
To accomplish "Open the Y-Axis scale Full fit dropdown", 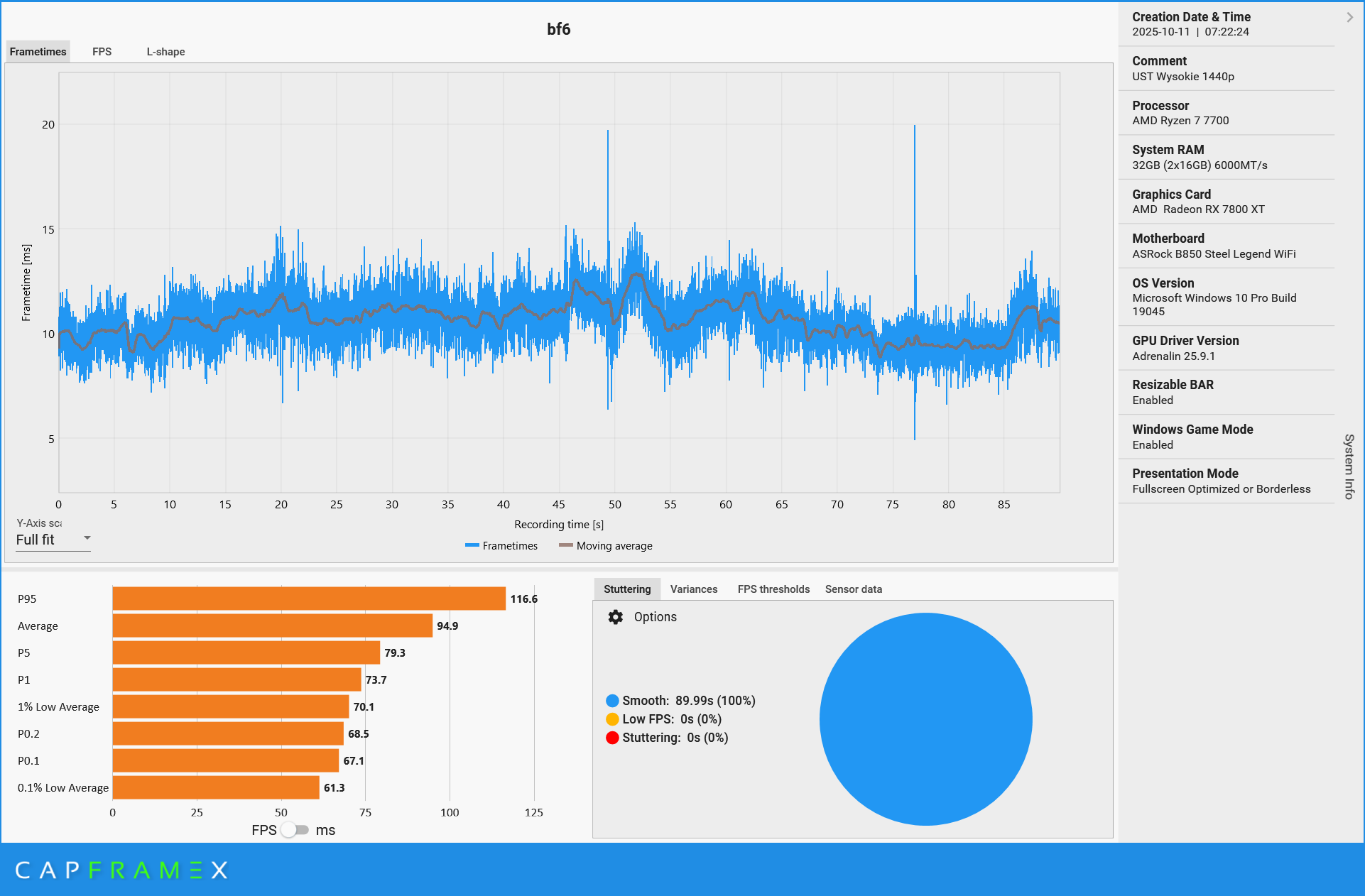I will 53,540.
